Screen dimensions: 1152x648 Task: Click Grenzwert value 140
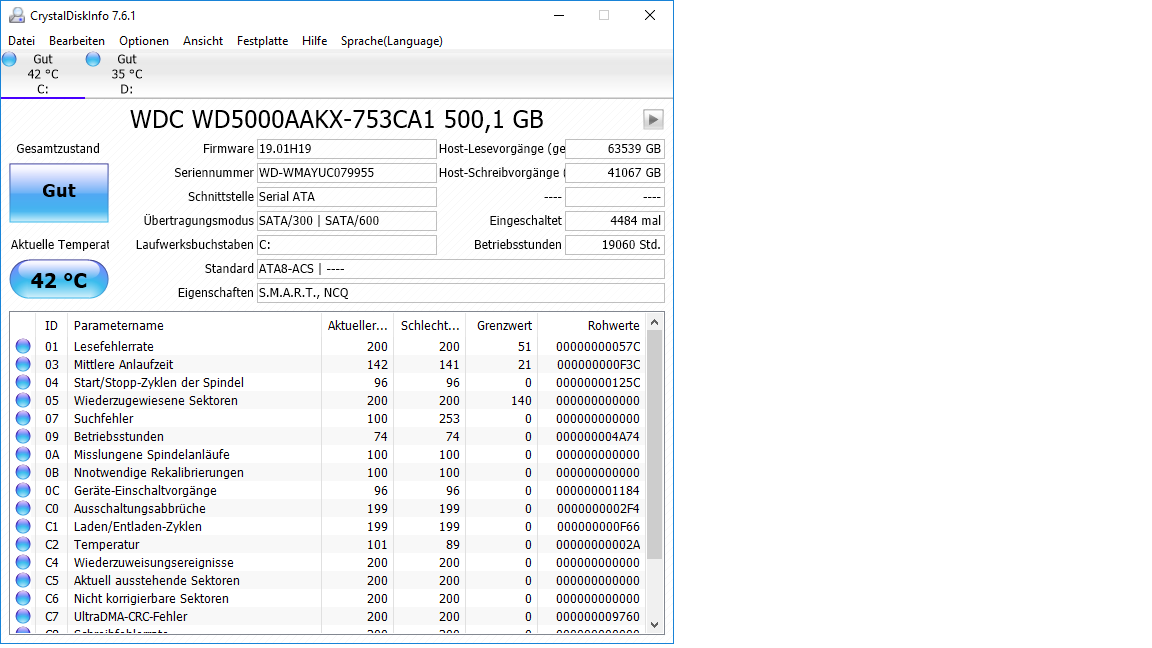tap(521, 400)
